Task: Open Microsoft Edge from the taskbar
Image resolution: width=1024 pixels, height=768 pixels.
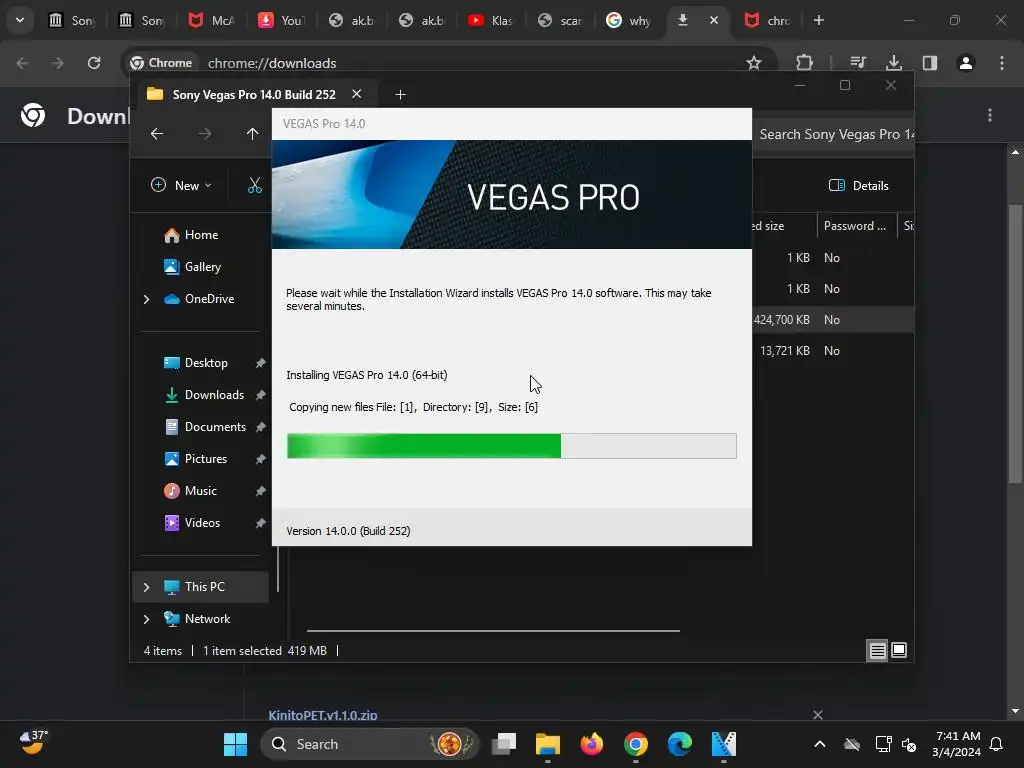Action: pos(679,744)
